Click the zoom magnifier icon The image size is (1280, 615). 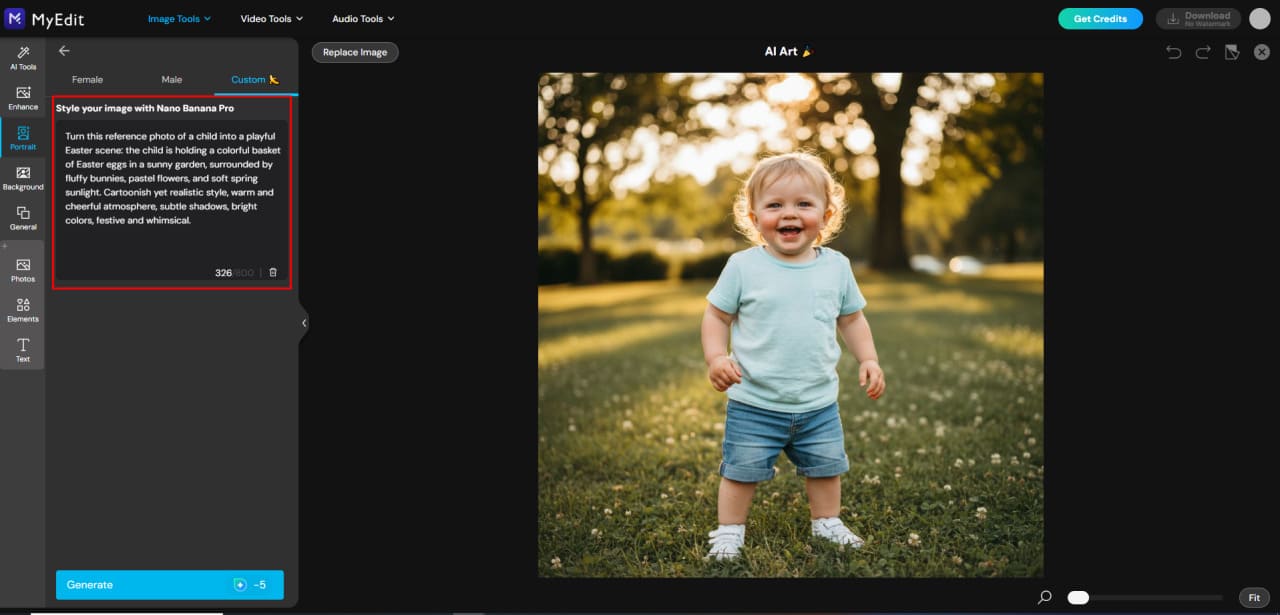[x=1045, y=597]
